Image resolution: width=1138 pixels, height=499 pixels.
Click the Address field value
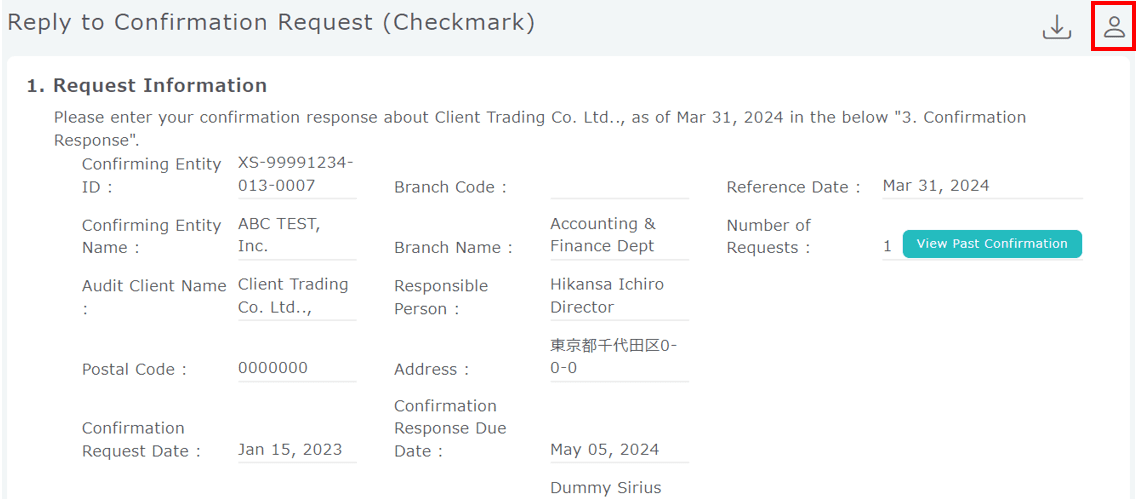click(x=619, y=357)
